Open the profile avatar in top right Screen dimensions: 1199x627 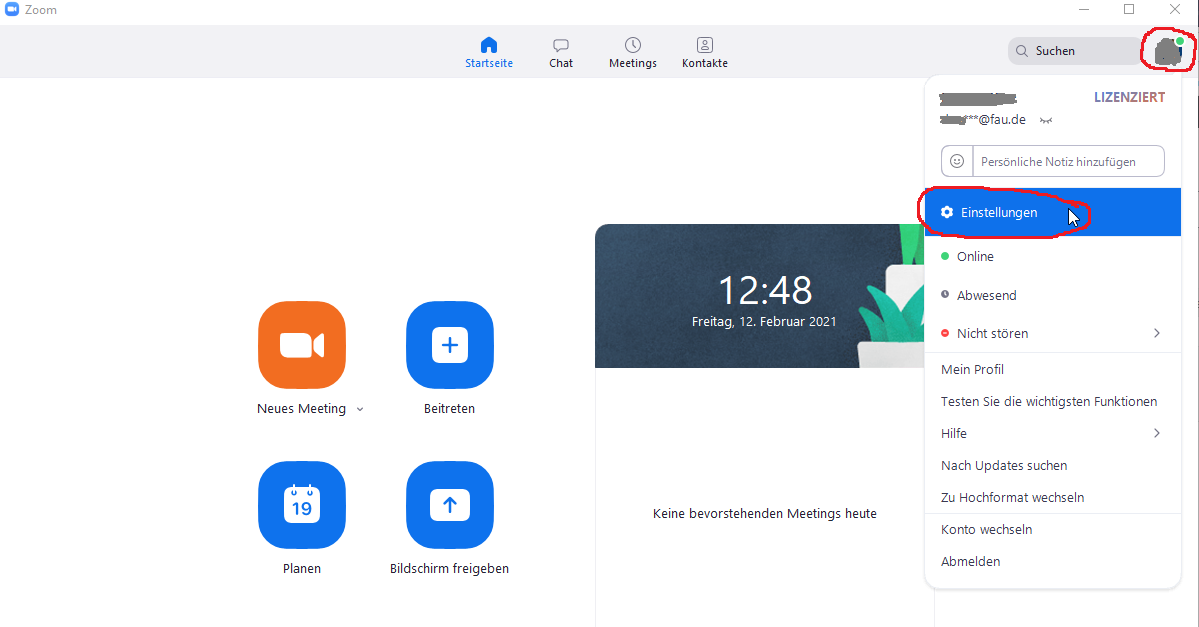click(x=1168, y=50)
